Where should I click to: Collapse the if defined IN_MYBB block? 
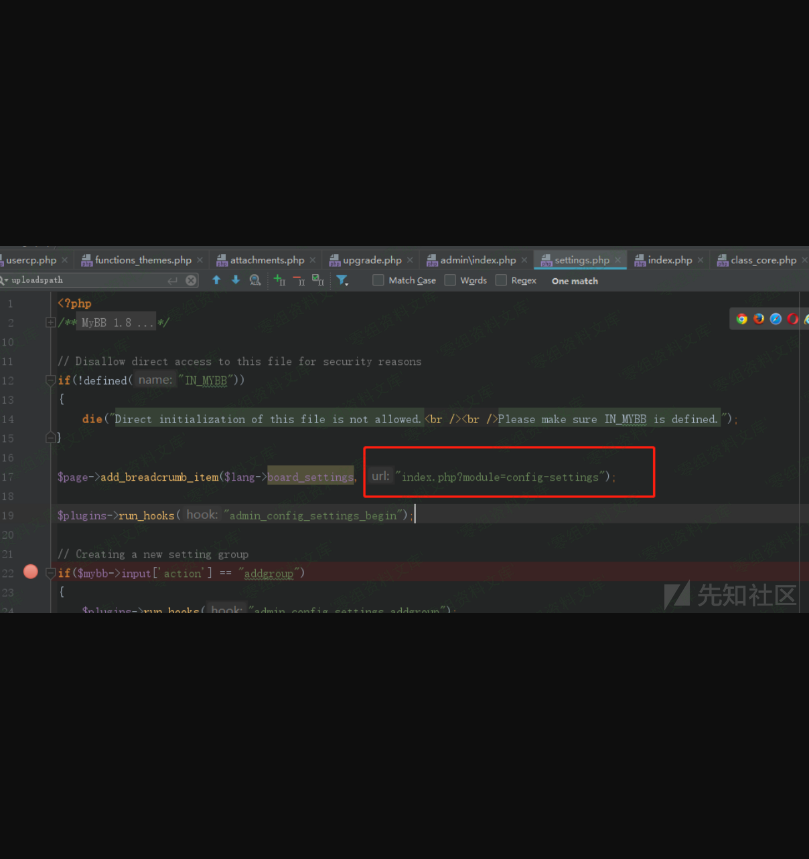coord(50,381)
